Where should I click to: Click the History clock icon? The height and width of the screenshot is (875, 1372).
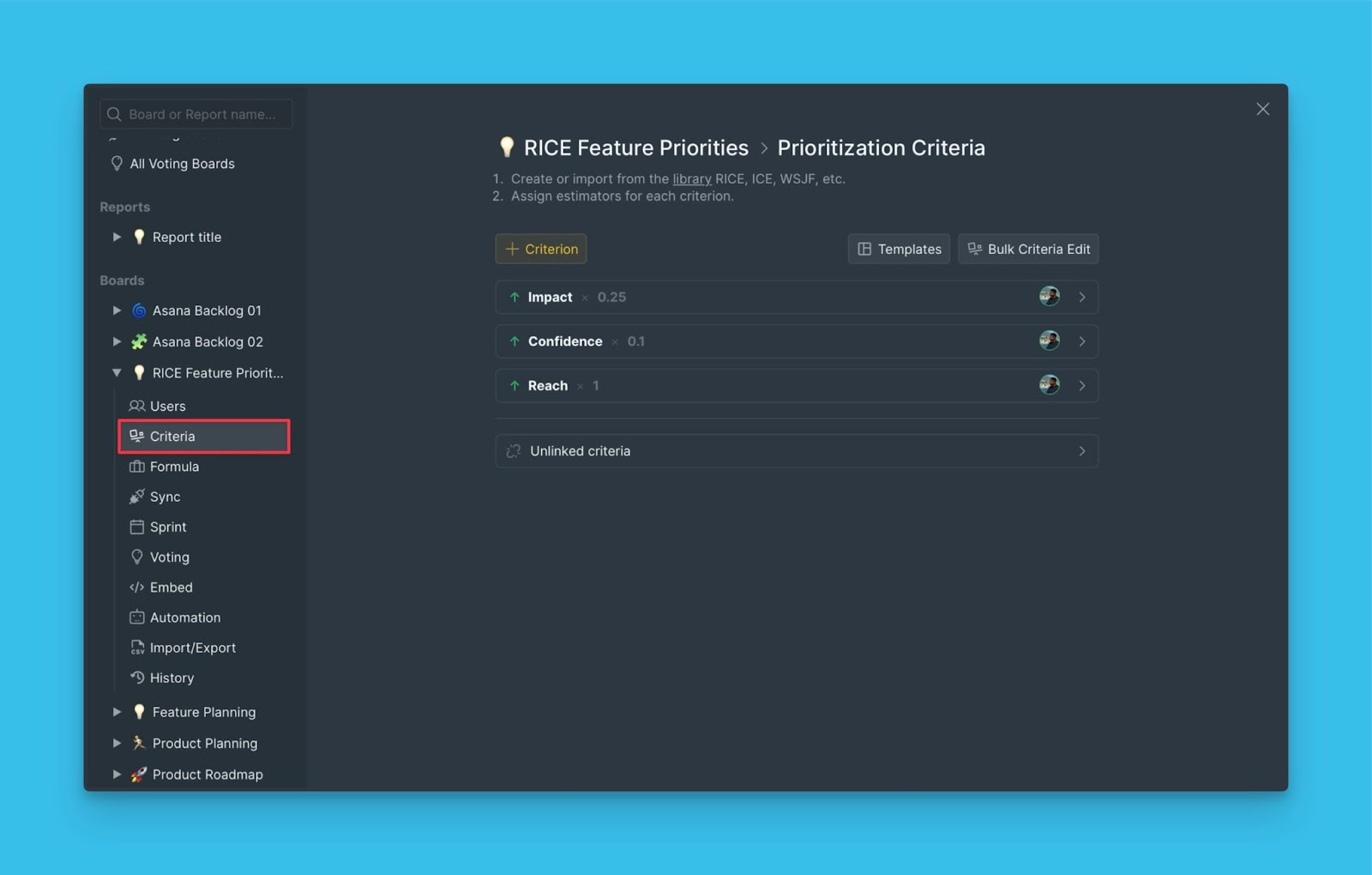coord(136,678)
